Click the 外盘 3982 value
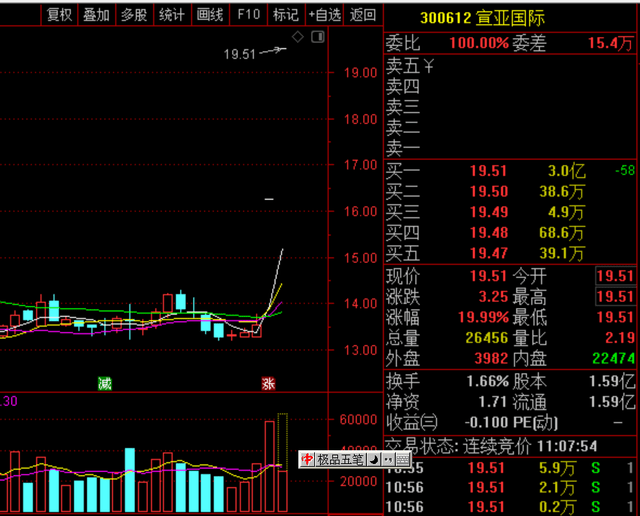This screenshot has height=516, width=640. (491, 359)
